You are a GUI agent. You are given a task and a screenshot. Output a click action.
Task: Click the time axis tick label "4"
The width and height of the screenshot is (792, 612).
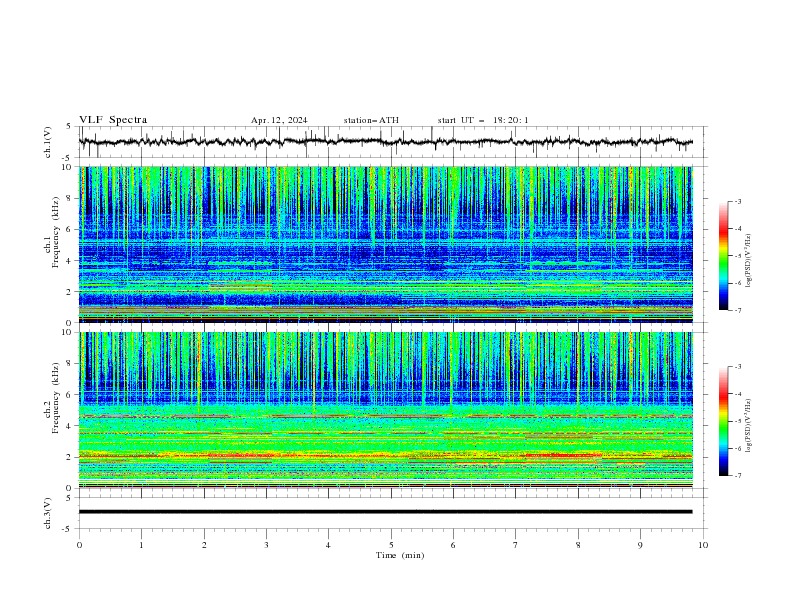point(328,545)
